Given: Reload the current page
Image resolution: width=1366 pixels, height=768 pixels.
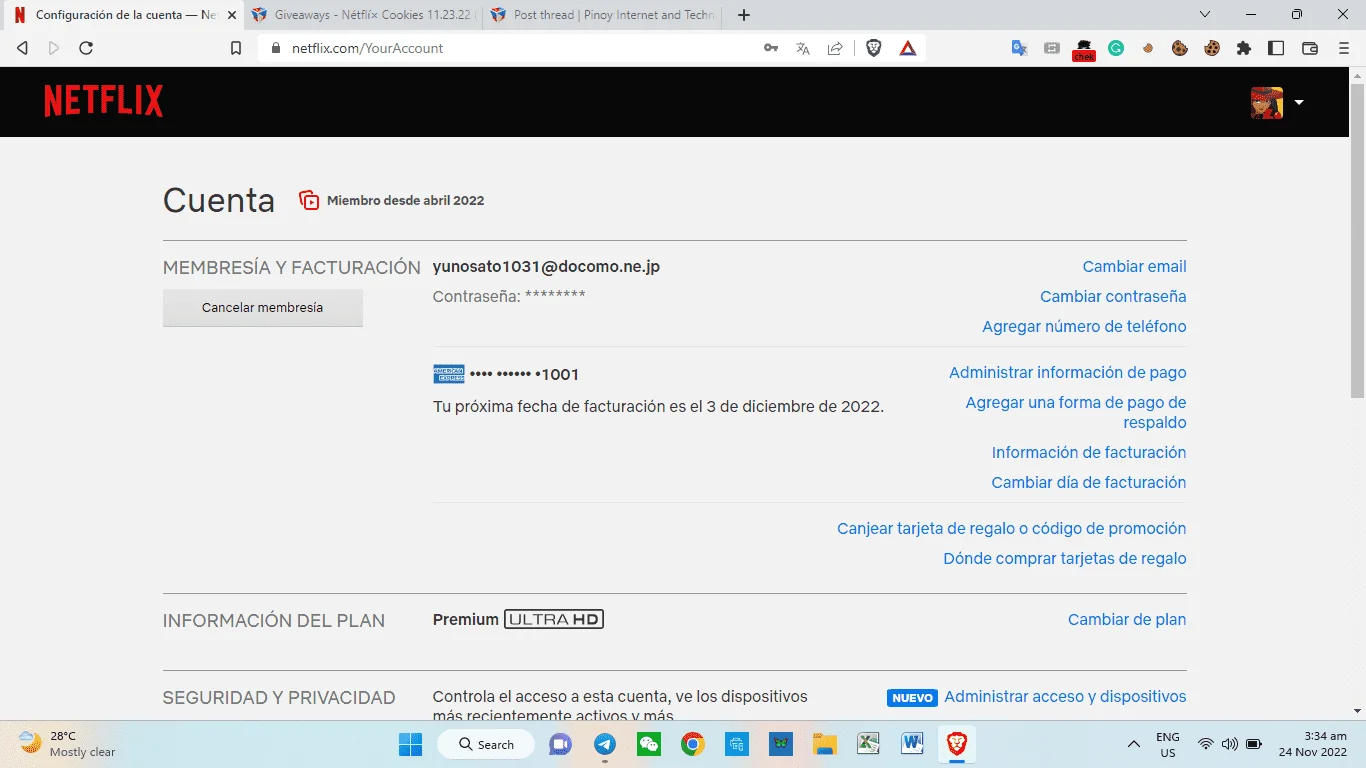Looking at the screenshot, I should click(x=86, y=48).
